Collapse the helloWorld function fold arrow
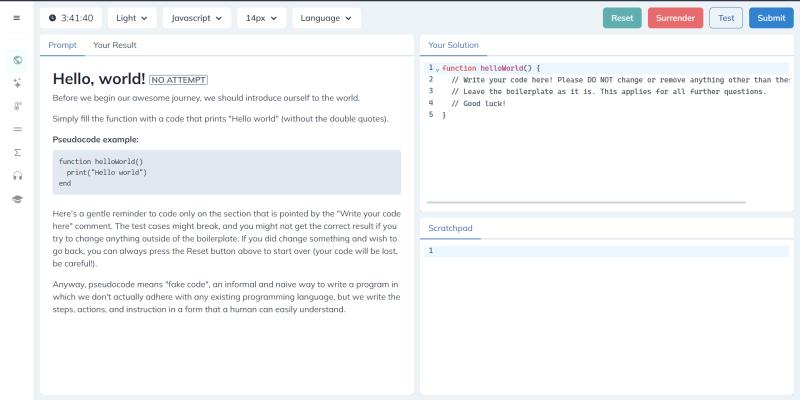The image size is (800, 400). [437, 68]
